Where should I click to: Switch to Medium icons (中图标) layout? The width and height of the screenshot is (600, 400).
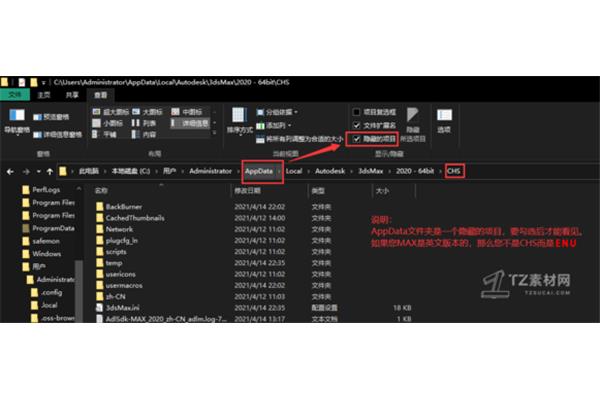click(x=187, y=112)
